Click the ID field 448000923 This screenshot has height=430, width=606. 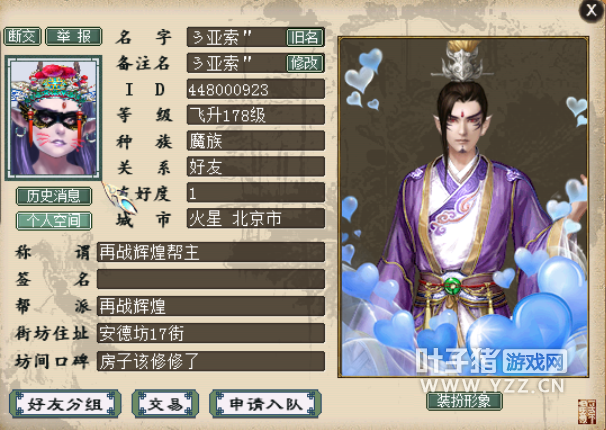255,89
